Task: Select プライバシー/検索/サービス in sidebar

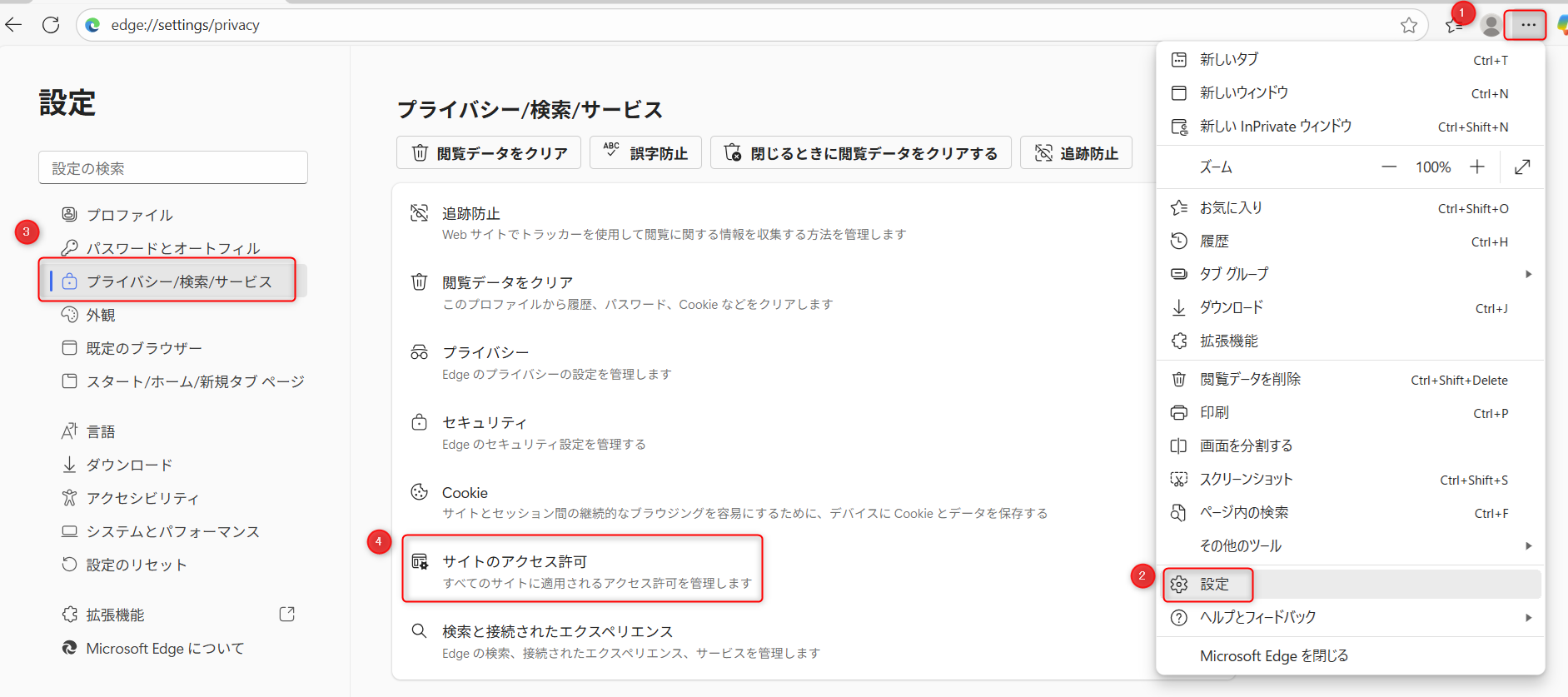Action: 178,281
